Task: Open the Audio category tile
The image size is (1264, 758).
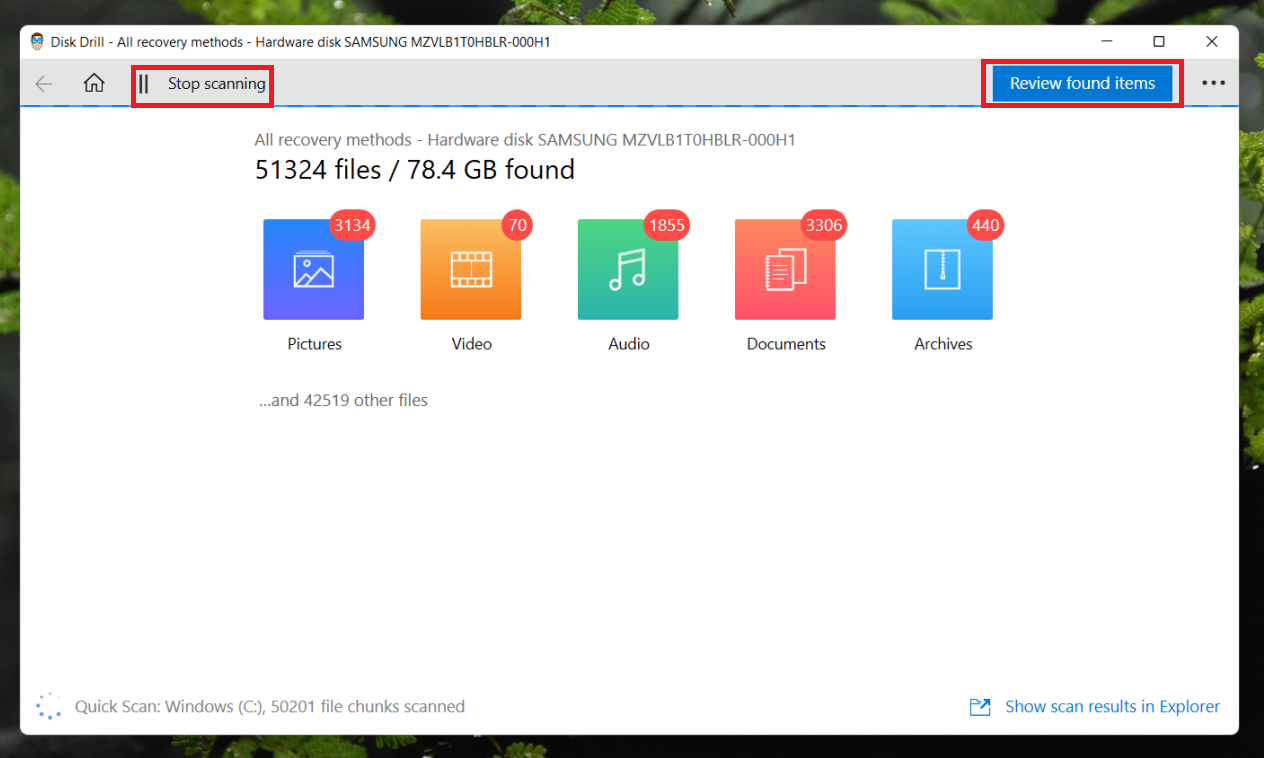Action: (x=628, y=270)
